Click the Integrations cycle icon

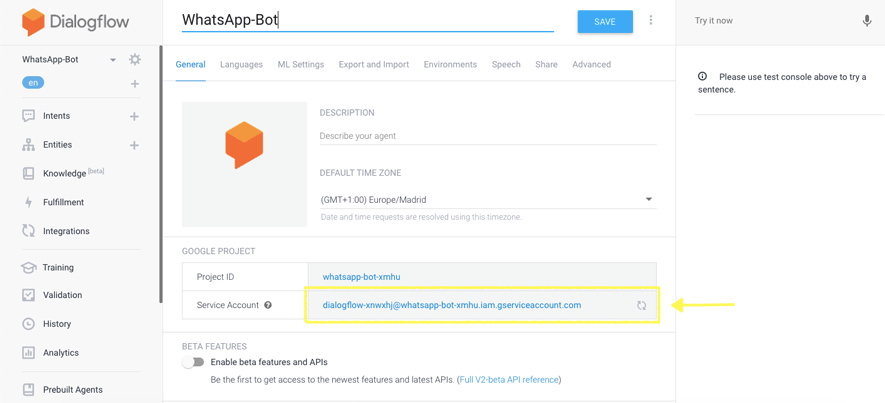(x=28, y=231)
